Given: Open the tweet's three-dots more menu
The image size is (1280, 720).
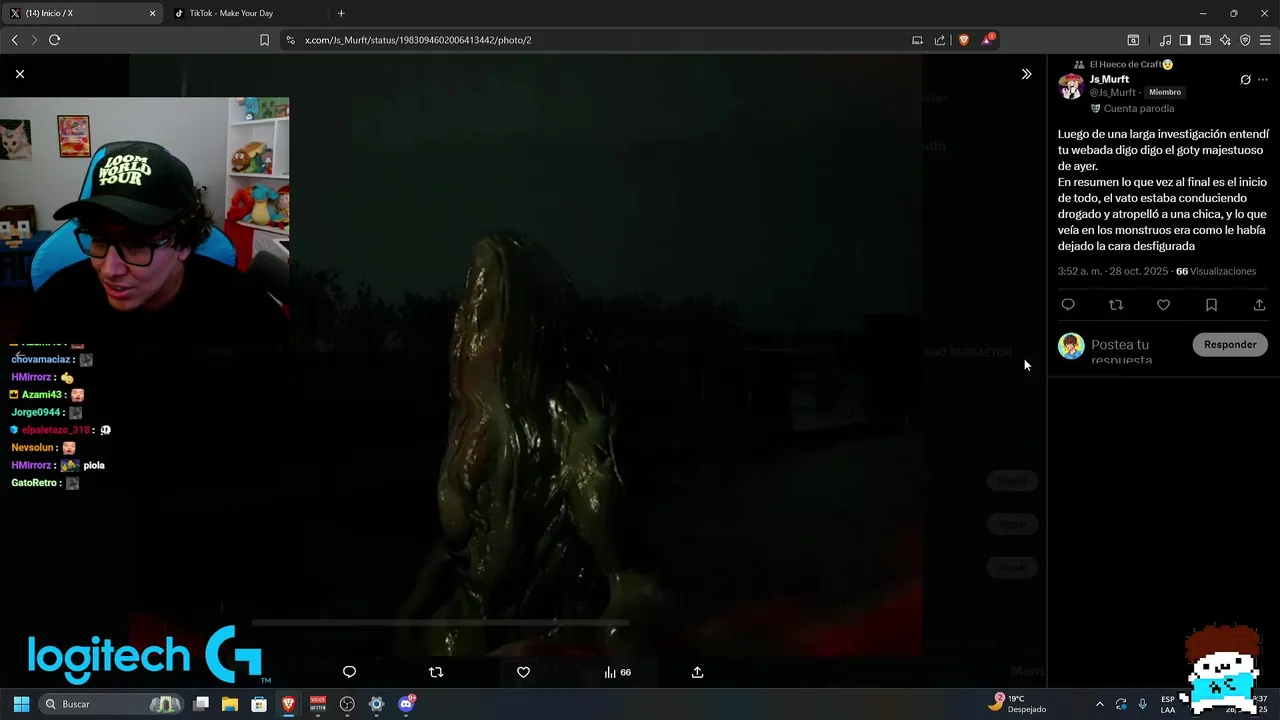Looking at the screenshot, I should [1263, 80].
